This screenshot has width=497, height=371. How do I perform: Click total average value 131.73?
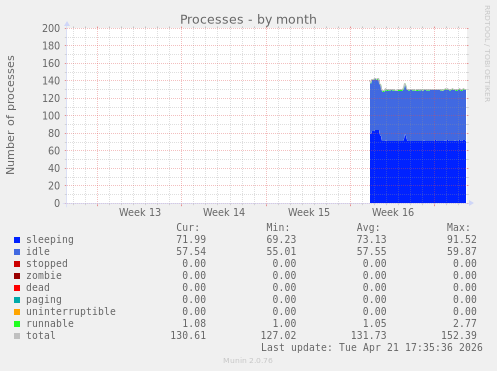368,335
